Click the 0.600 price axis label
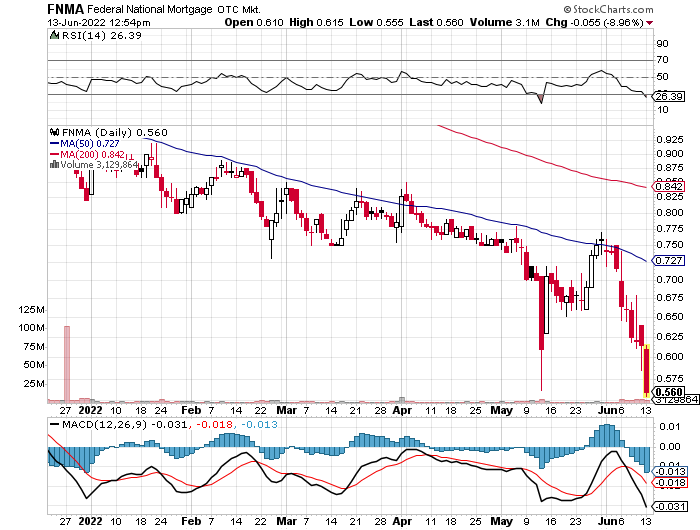 tap(670, 357)
